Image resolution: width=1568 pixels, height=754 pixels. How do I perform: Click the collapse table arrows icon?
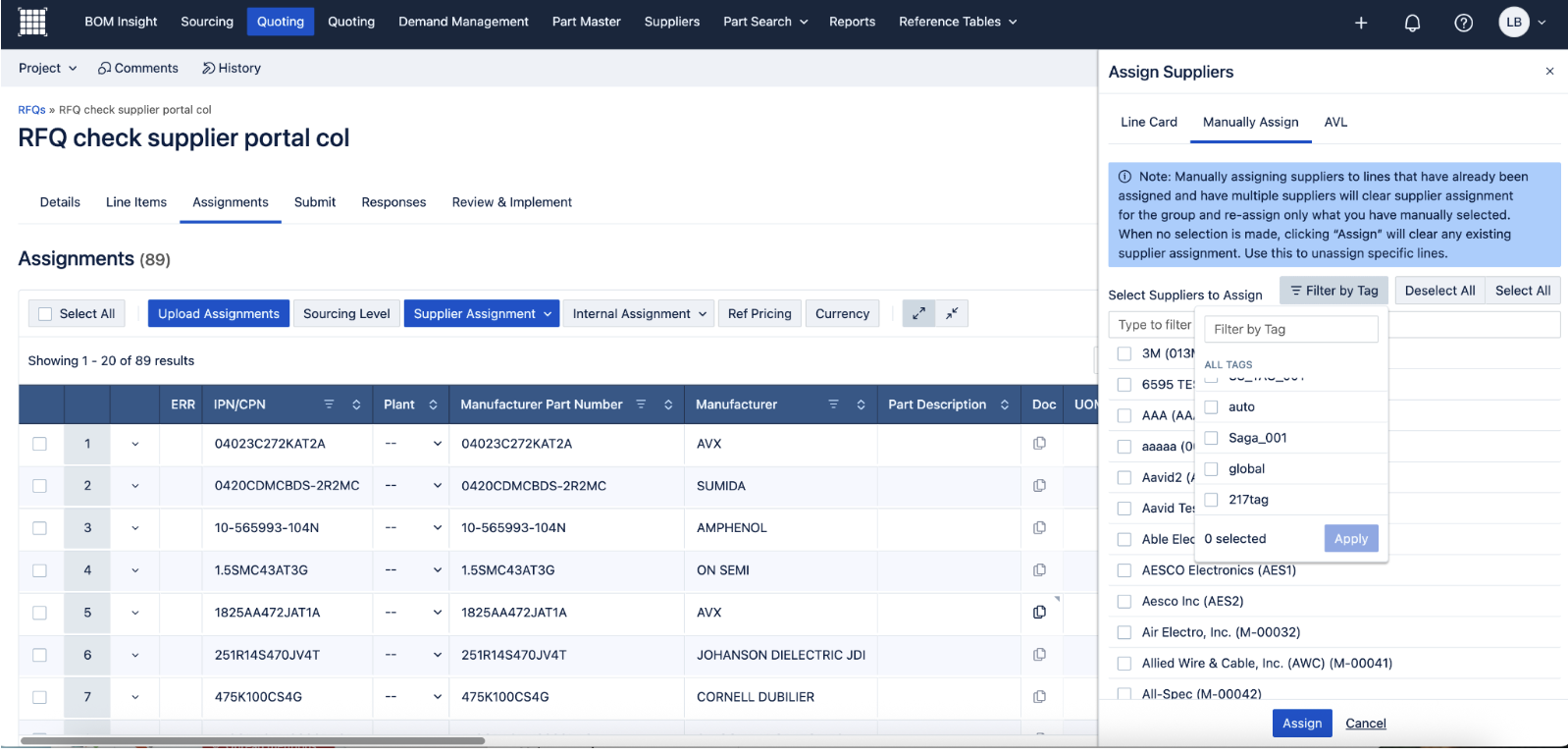coord(952,313)
